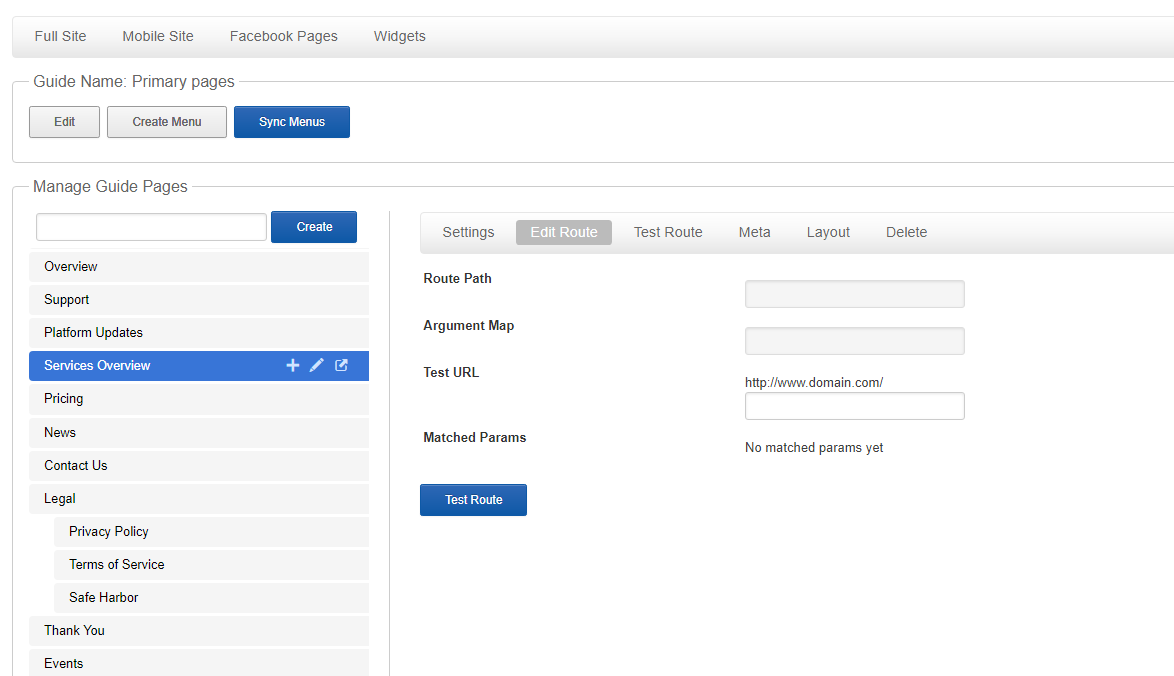Switch to the Widgets section

pos(399,36)
